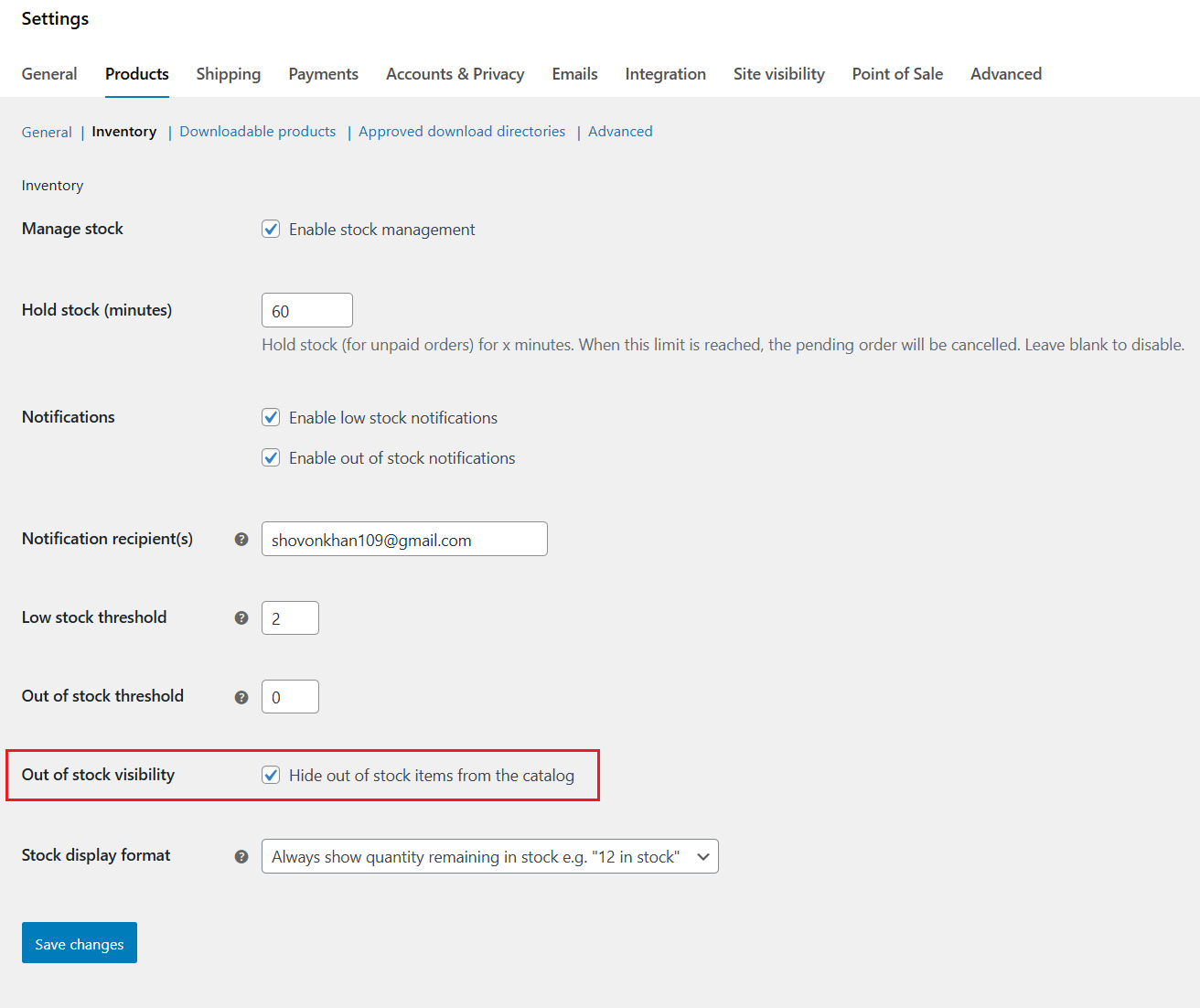
Task: Switch to the Shipping tab
Action: (x=228, y=74)
